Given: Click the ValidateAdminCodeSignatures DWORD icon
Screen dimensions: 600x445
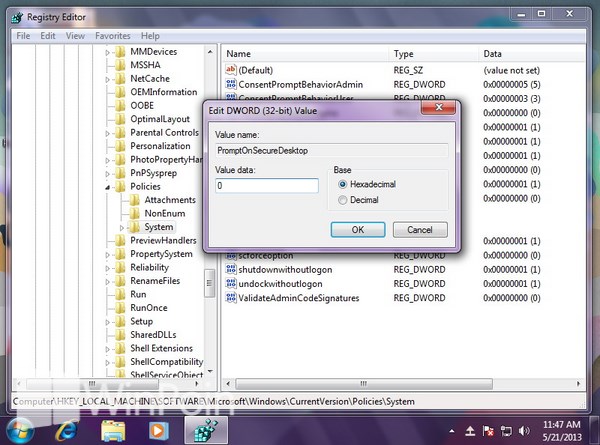Looking at the screenshot, I should tap(230, 298).
